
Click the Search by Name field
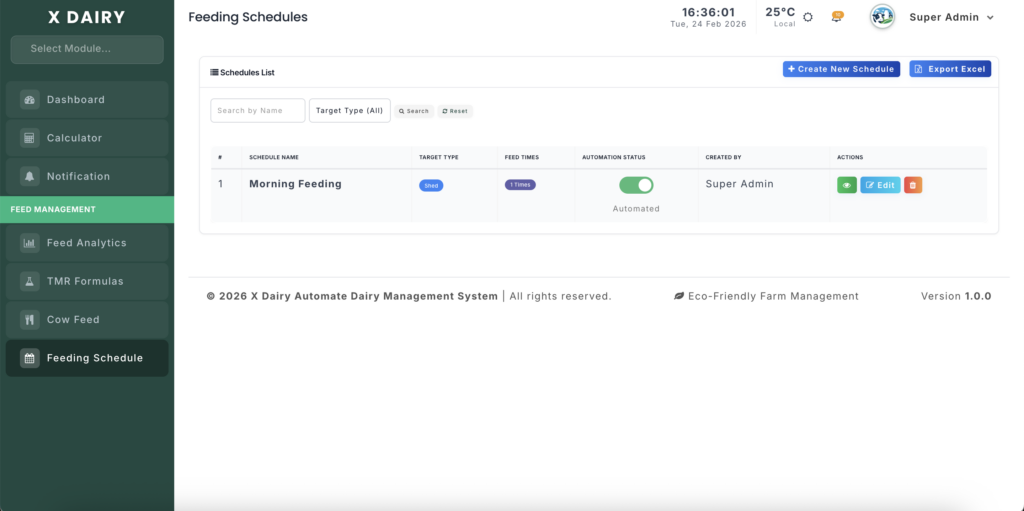coord(257,111)
